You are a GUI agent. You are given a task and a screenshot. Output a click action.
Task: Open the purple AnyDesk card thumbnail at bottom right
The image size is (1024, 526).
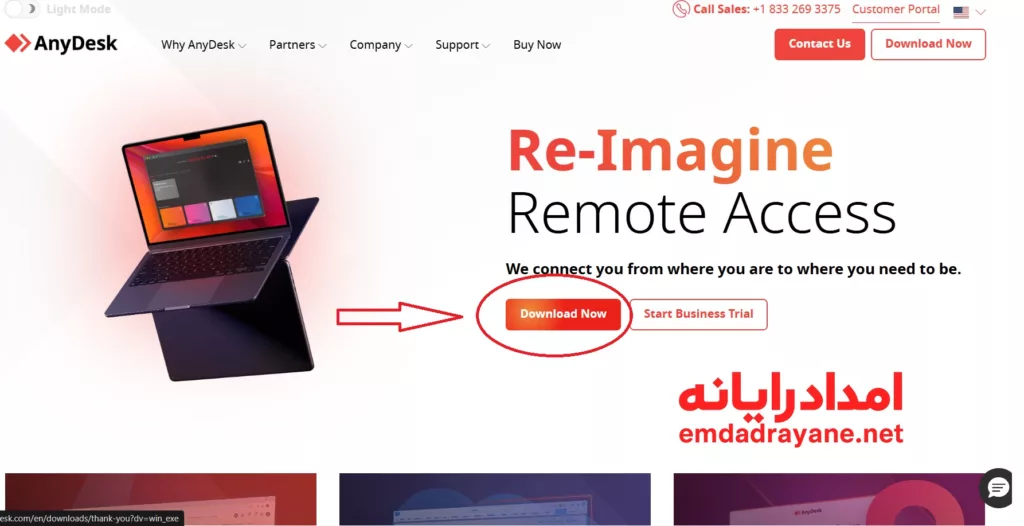(829, 499)
